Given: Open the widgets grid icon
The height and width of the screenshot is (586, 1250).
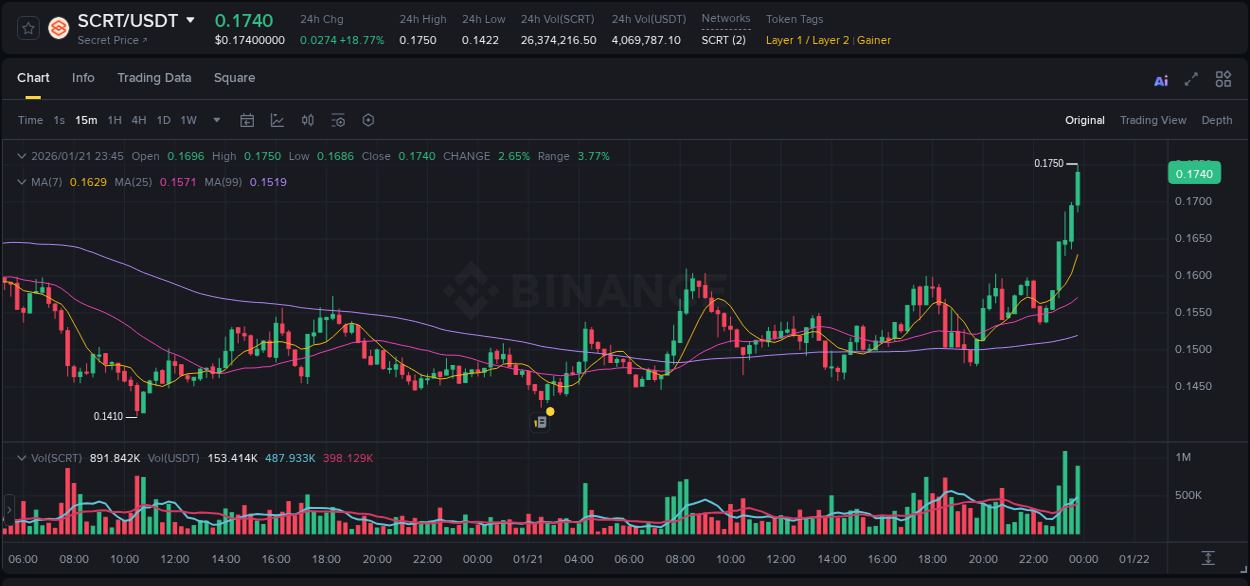Looking at the screenshot, I should pyautogui.click(x=1223, y=78).
